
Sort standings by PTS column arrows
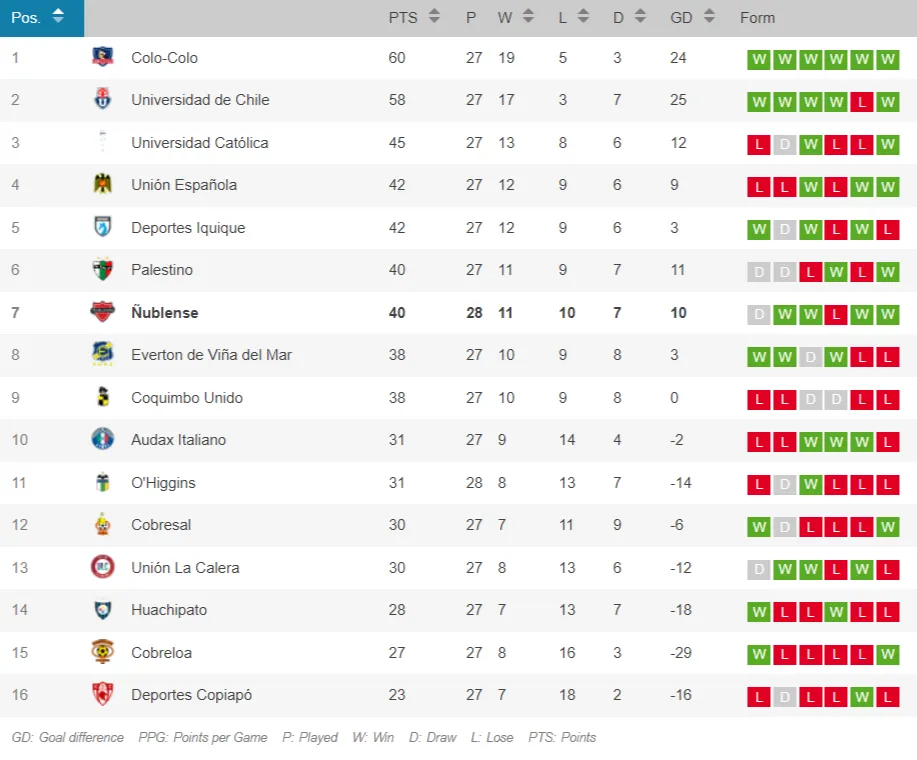(434, 17)
